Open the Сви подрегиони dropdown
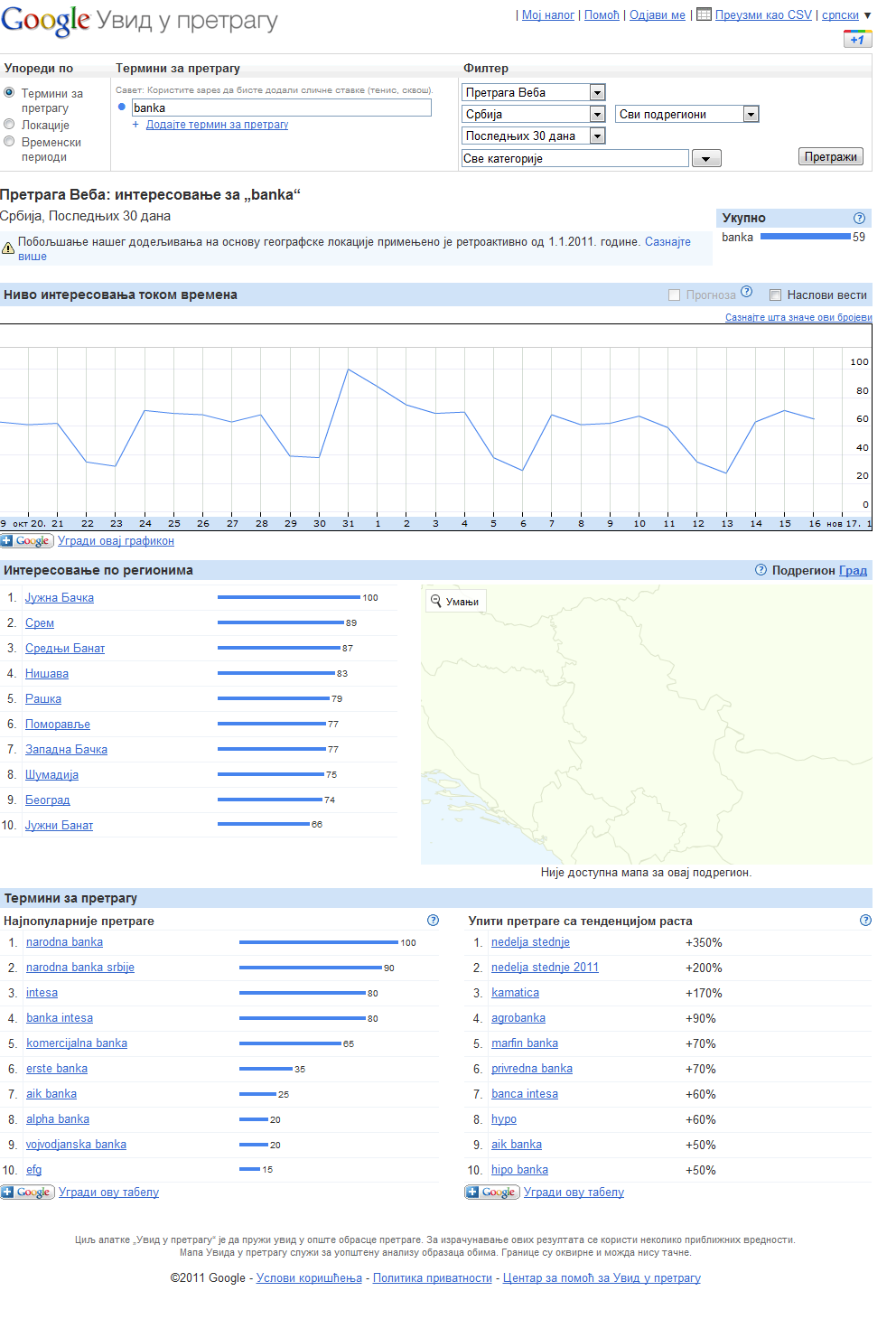Image resolution: width=896 pixels, height=1319 pixels. [687, 114]
